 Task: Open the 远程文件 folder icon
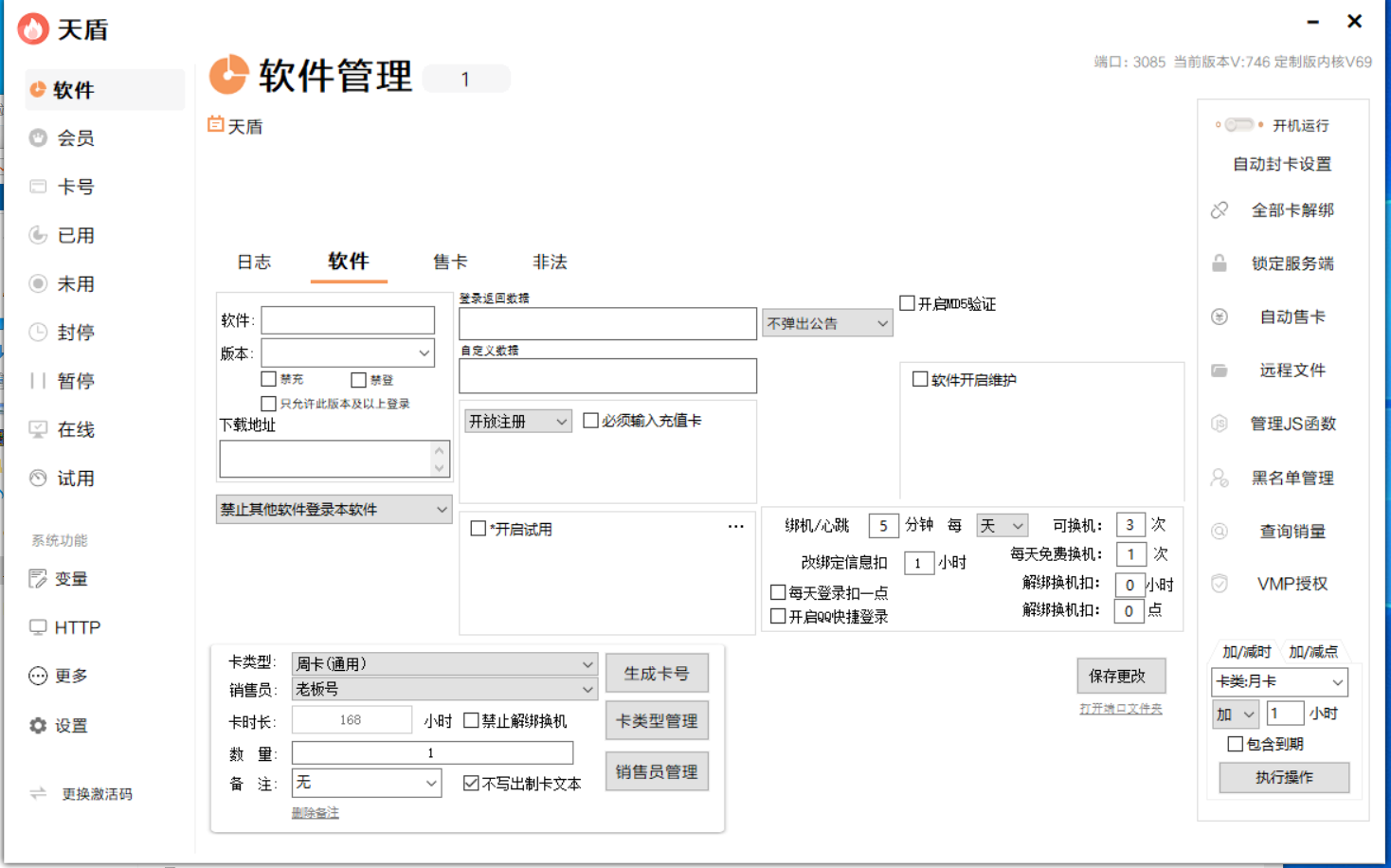[x=1219, y=371]
